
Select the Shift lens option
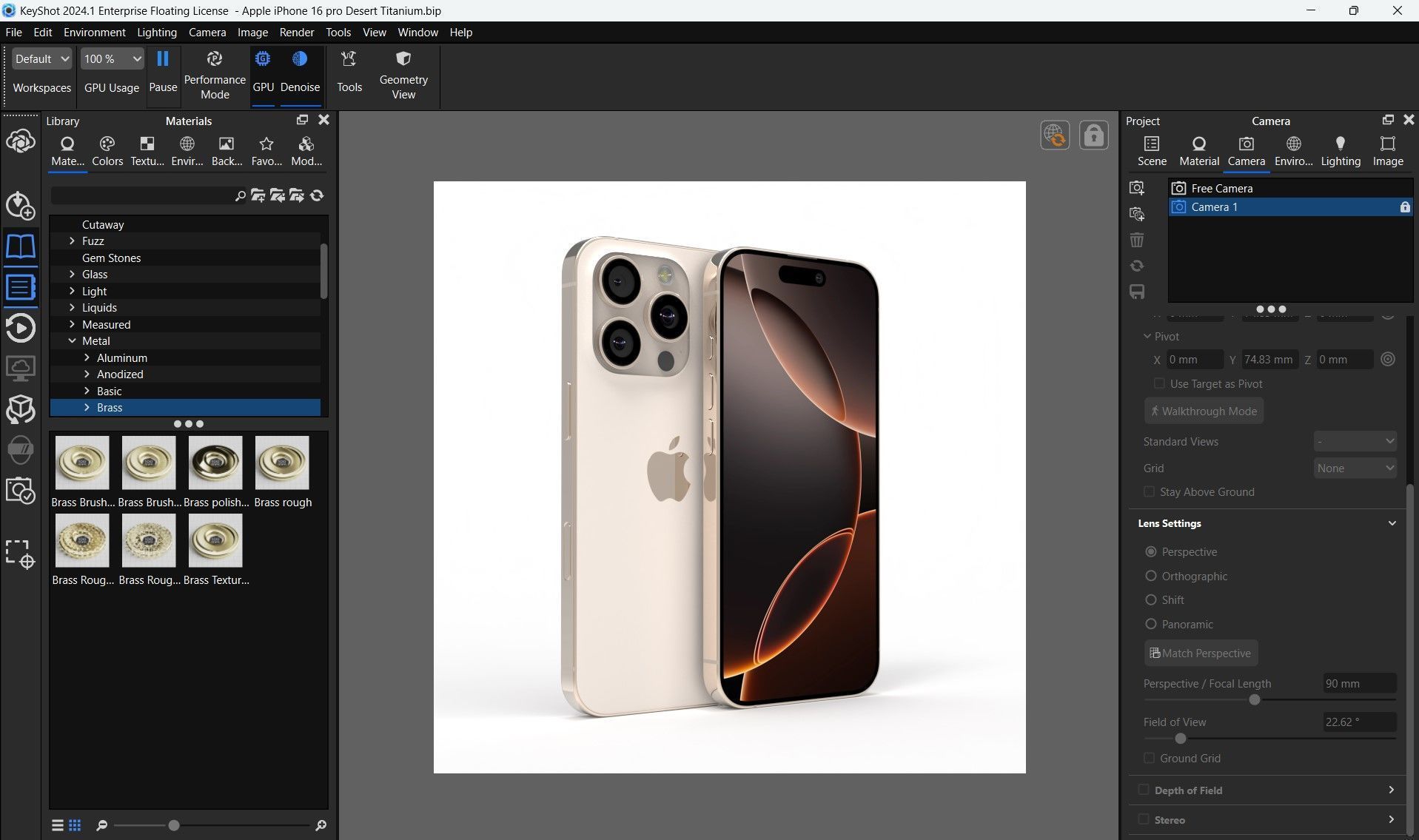click(1150, 599)
